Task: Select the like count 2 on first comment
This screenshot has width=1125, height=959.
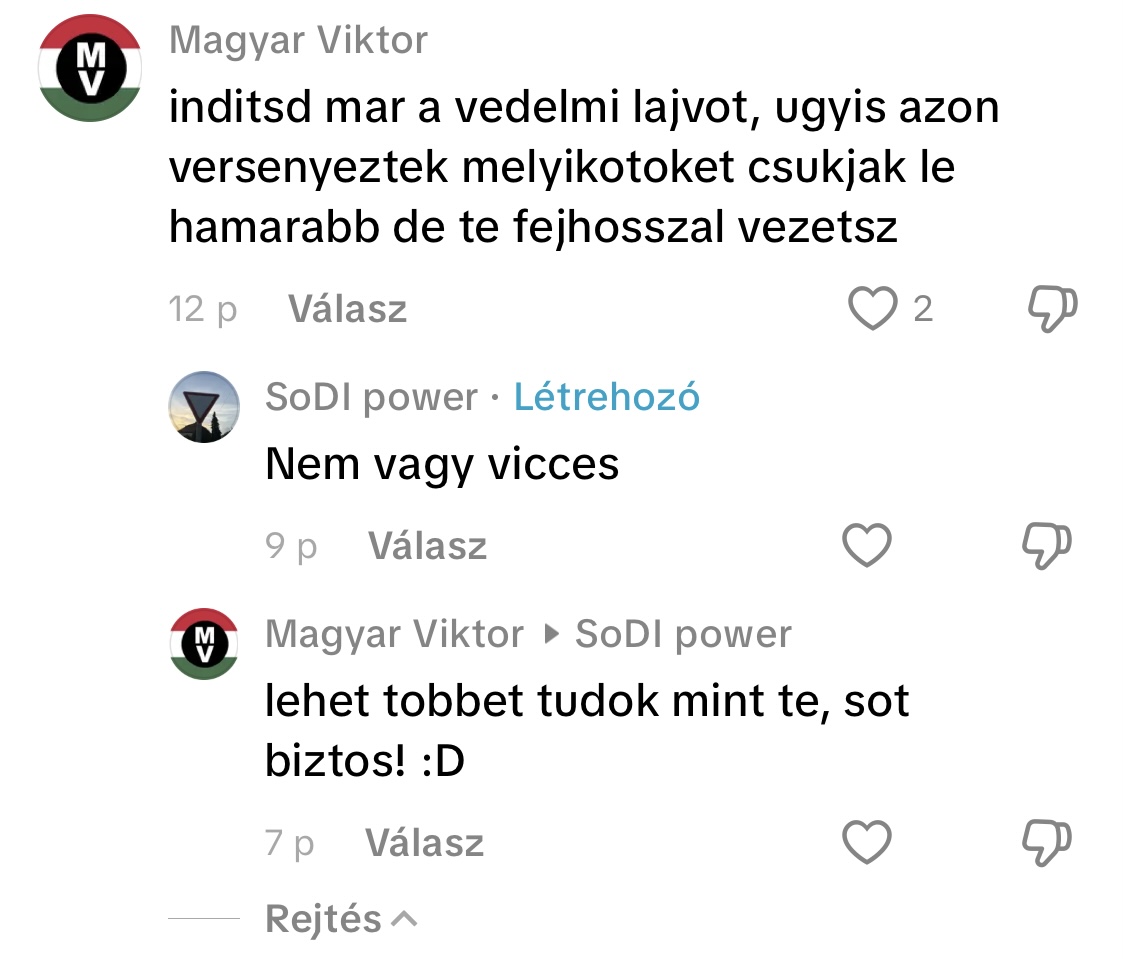Action: click(923, 309)
